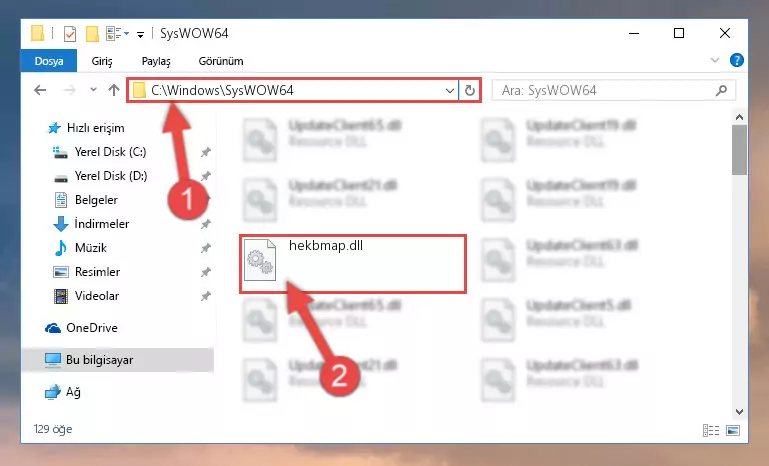769x466 pixels.
Task: Select Yerel Disk (C:) in sidebar
Action: (110, 152)
